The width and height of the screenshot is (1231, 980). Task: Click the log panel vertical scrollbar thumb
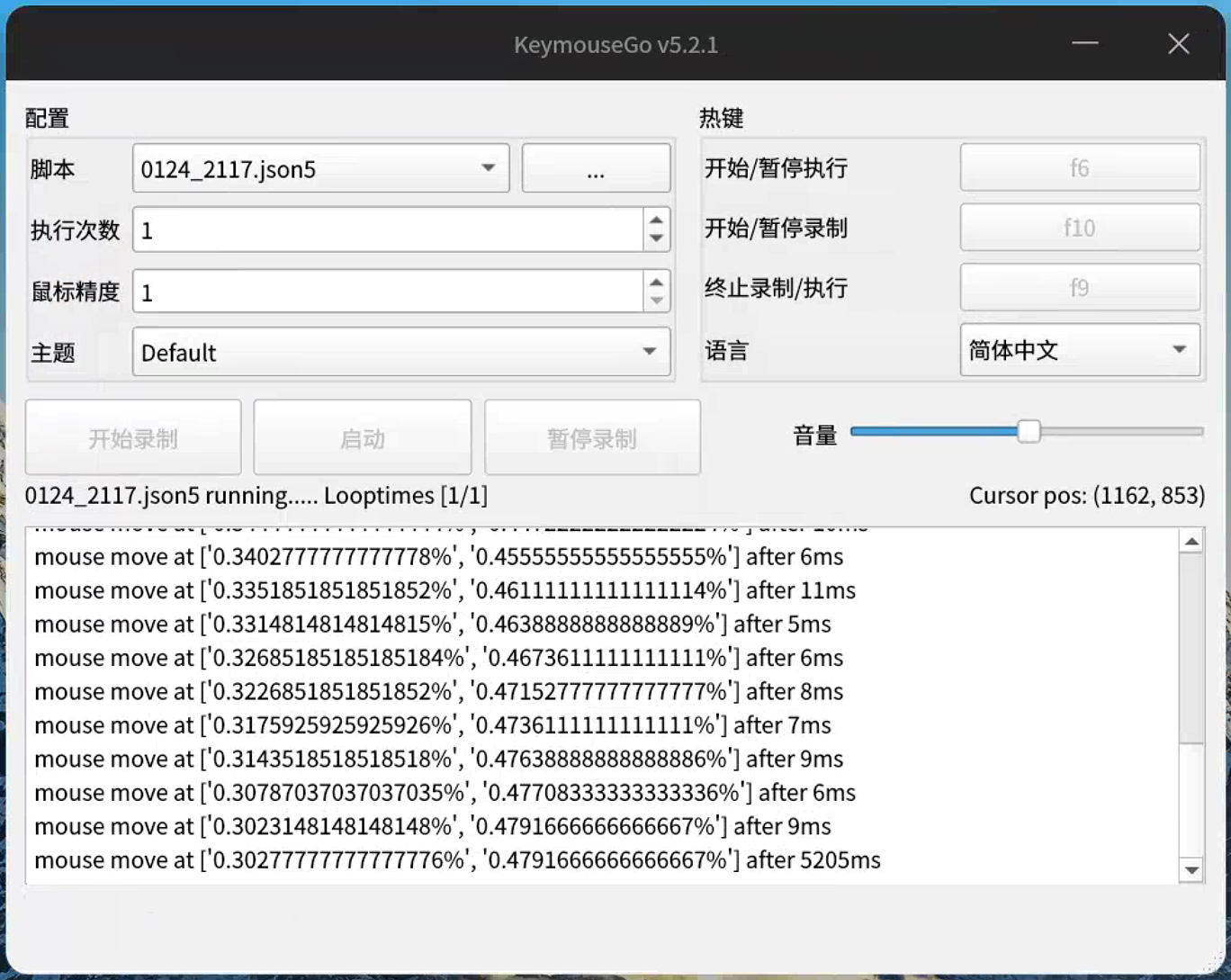pyautogui.click(x=1191, y=650)
